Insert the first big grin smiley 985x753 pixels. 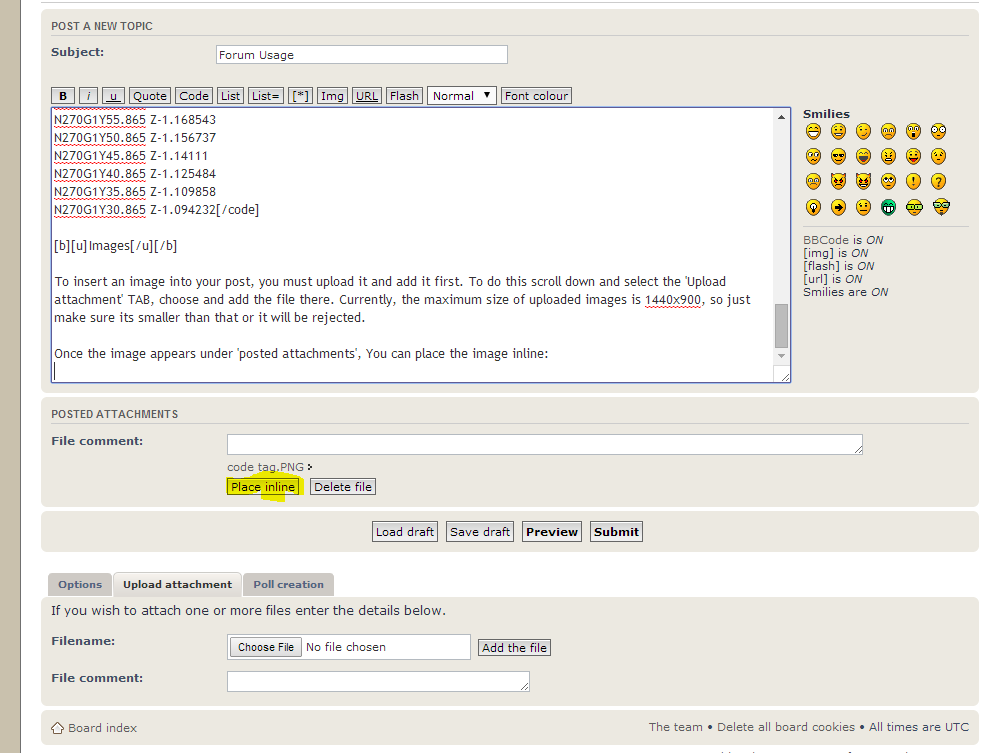[x=813, y=131]
